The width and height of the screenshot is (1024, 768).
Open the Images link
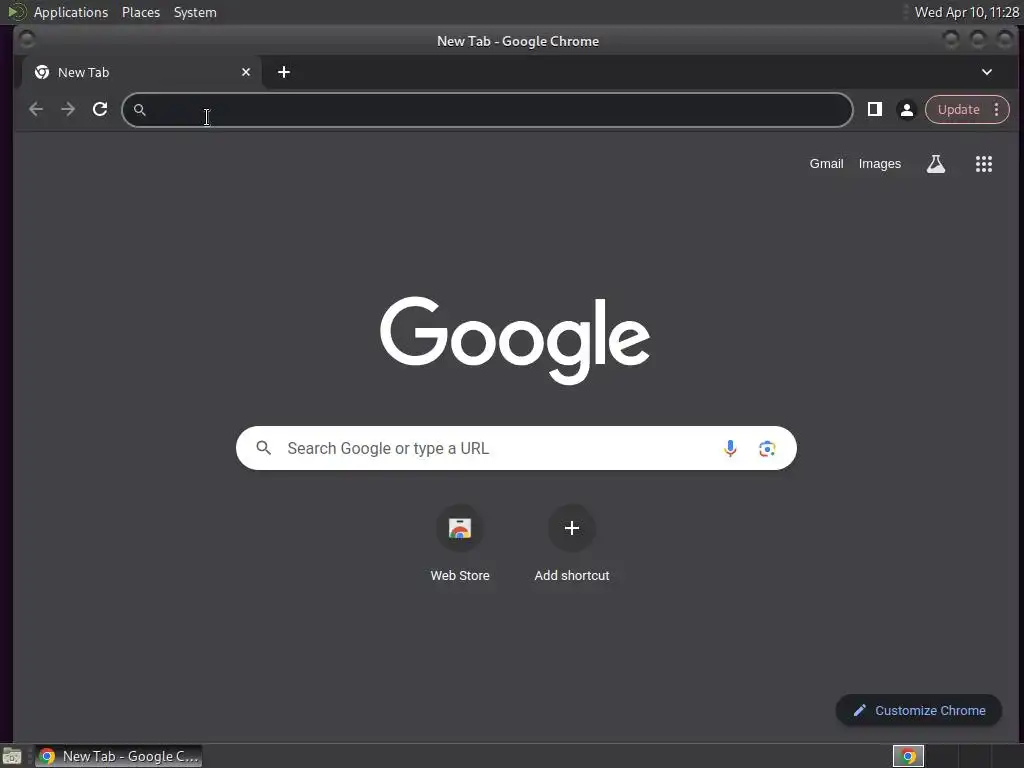pyautogui.click(x=879, y=164)
